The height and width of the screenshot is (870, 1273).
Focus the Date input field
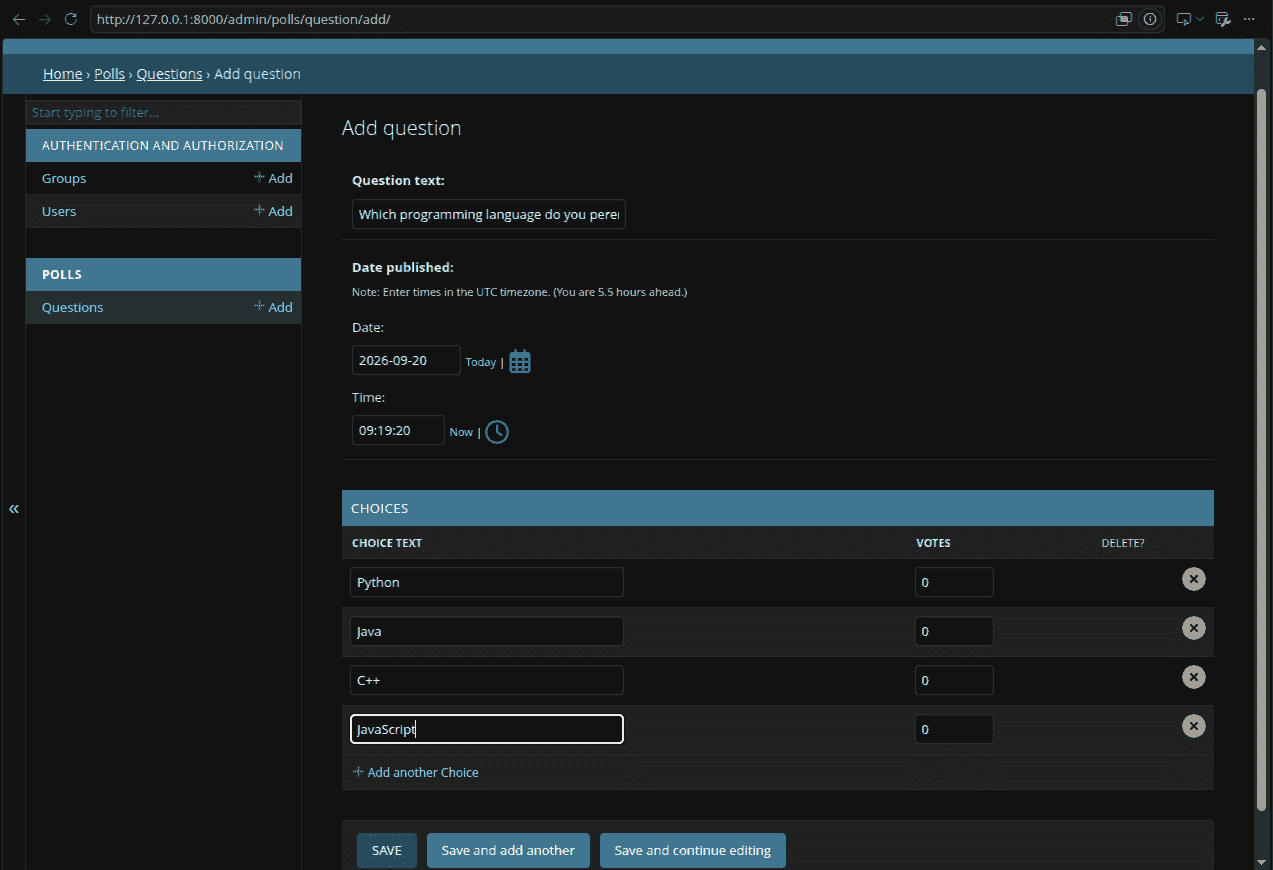[x=406, y=360]
